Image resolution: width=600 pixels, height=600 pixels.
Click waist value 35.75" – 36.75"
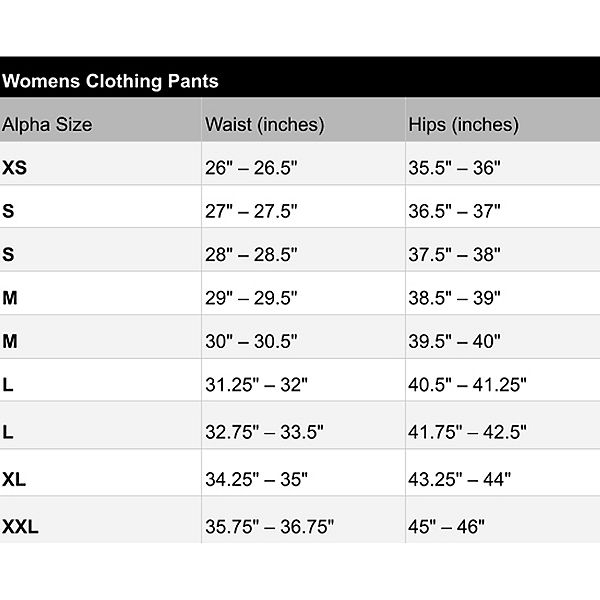(x=269, y=526)
